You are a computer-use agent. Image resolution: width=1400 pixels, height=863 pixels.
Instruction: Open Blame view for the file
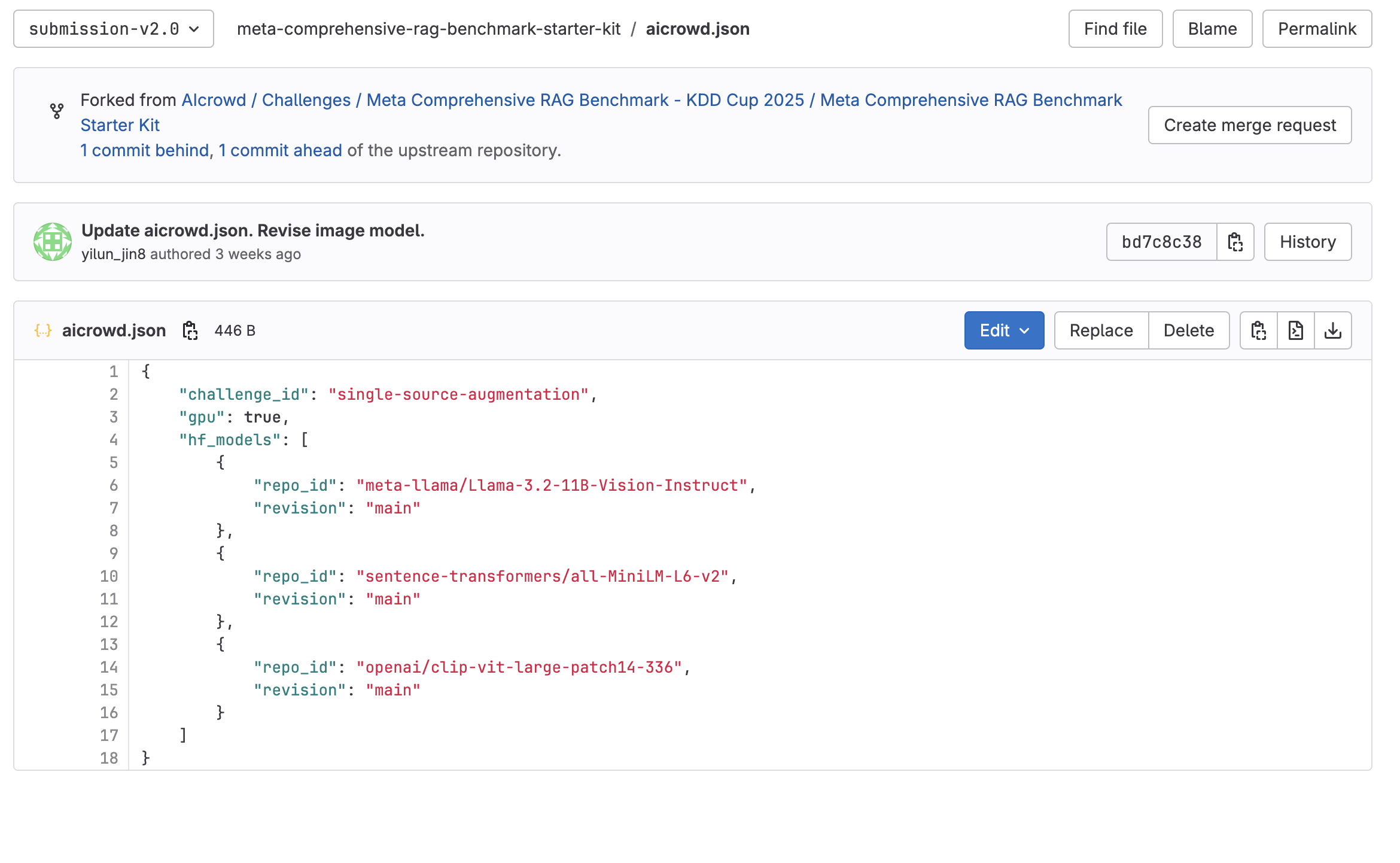pyautogui.click(x=1212, y=29)
